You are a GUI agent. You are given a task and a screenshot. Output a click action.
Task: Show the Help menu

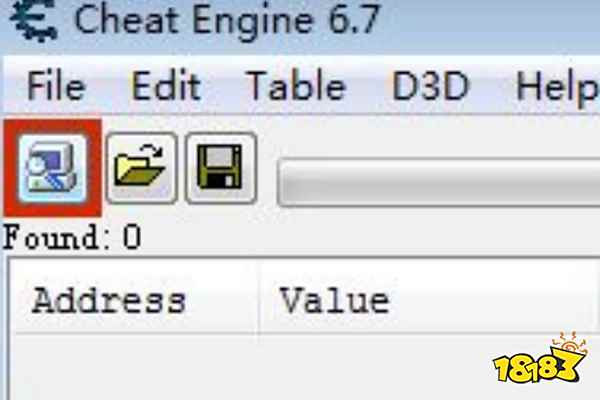click(557, 89)
